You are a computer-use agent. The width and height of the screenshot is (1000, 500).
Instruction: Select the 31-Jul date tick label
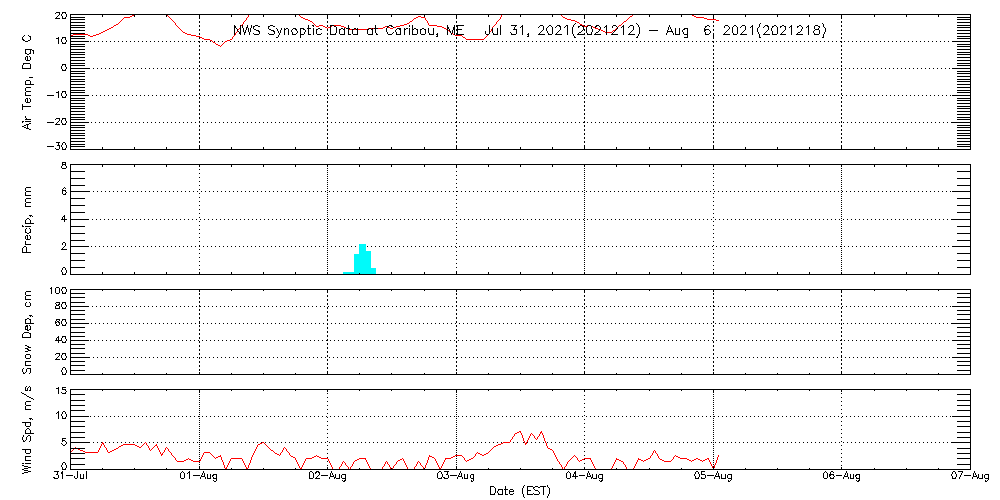pyautogui.click(x=71, y=477)
